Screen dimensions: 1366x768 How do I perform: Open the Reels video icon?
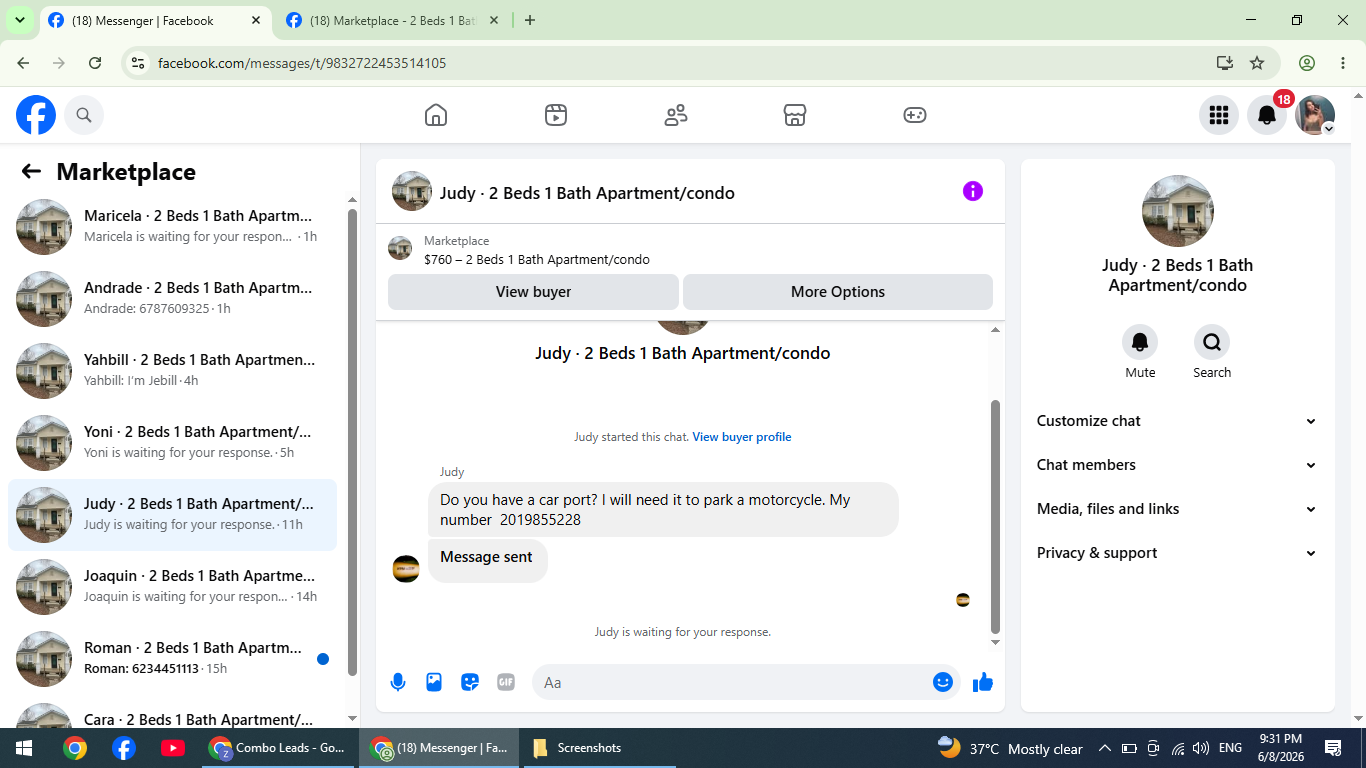556,115
